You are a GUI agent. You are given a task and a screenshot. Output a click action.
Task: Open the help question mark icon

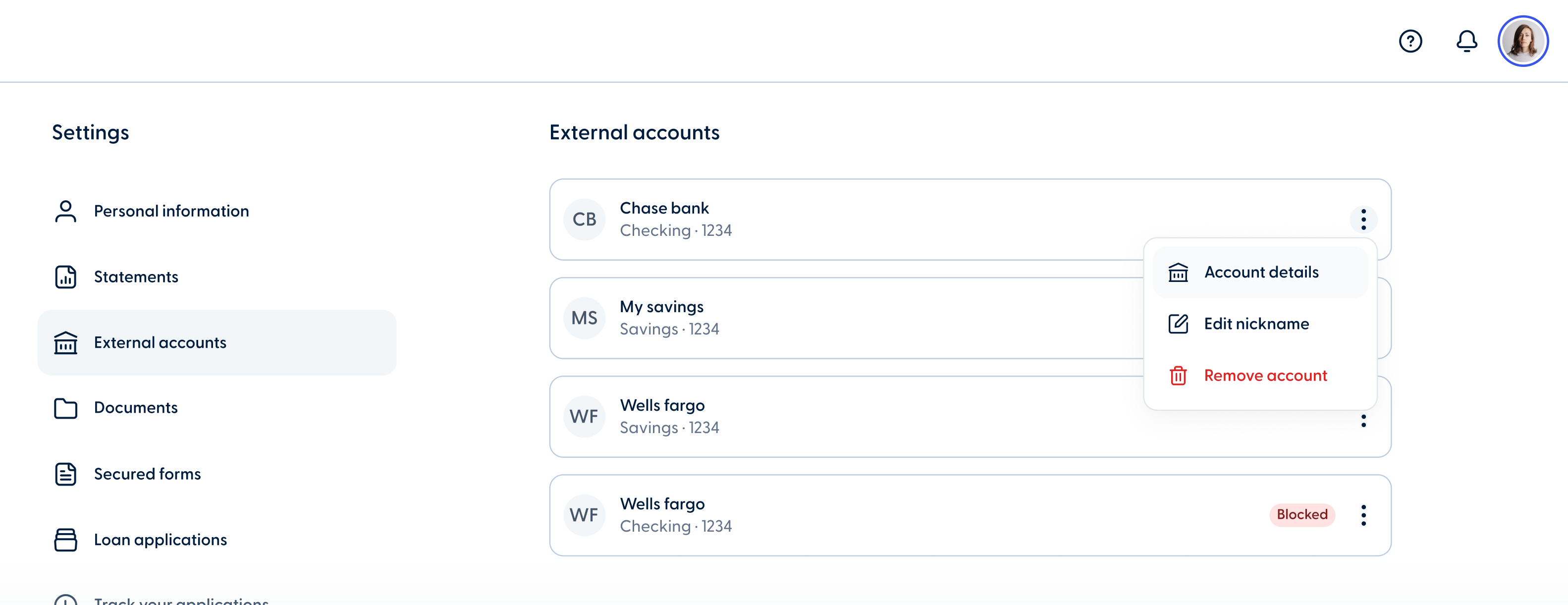tap(1410, 41)
